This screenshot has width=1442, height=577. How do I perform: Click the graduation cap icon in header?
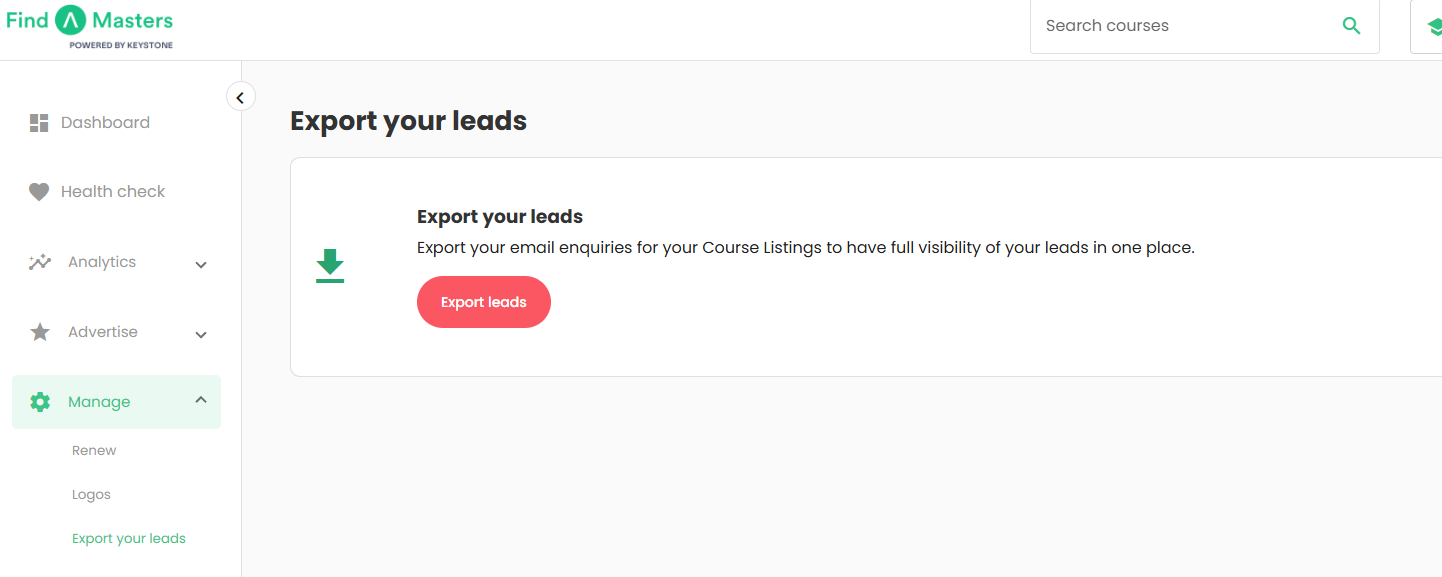(x=1434, y=27)
